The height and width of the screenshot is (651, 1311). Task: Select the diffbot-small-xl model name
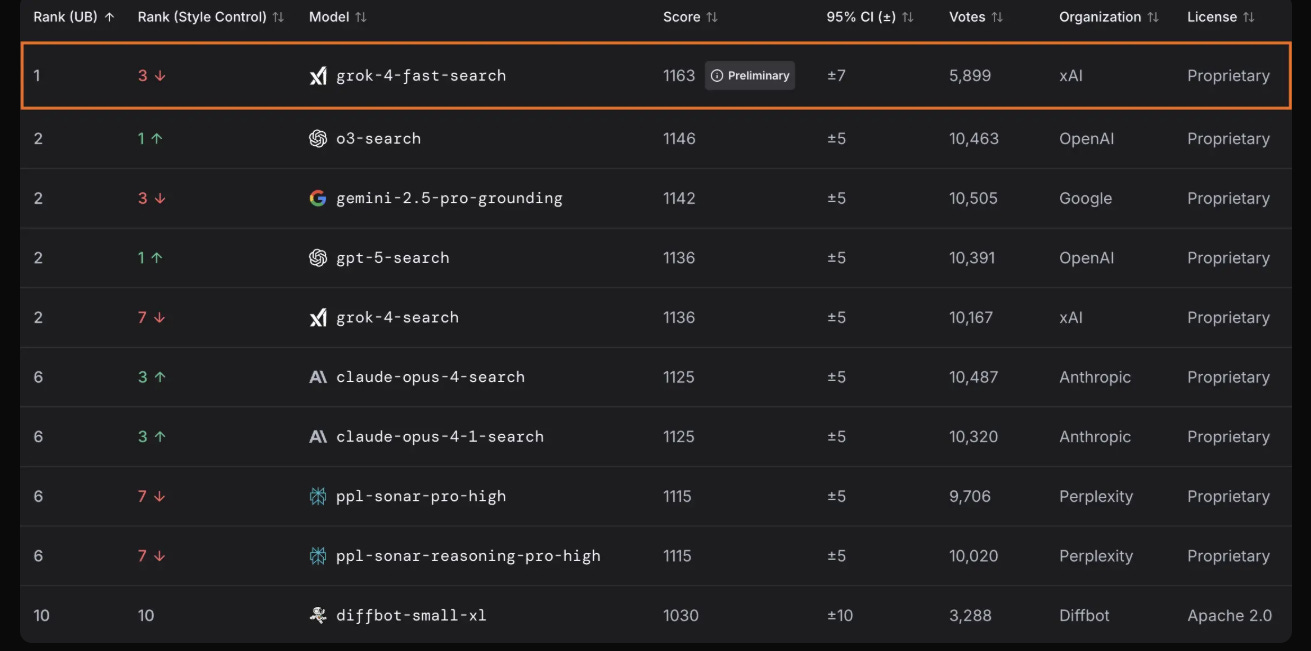tap(411, 615)
